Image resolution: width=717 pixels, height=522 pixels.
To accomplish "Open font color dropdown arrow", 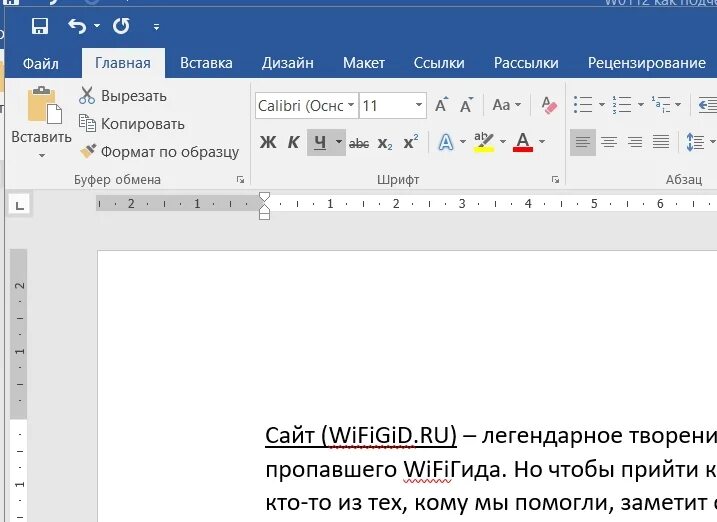I will tap(542, 142).
